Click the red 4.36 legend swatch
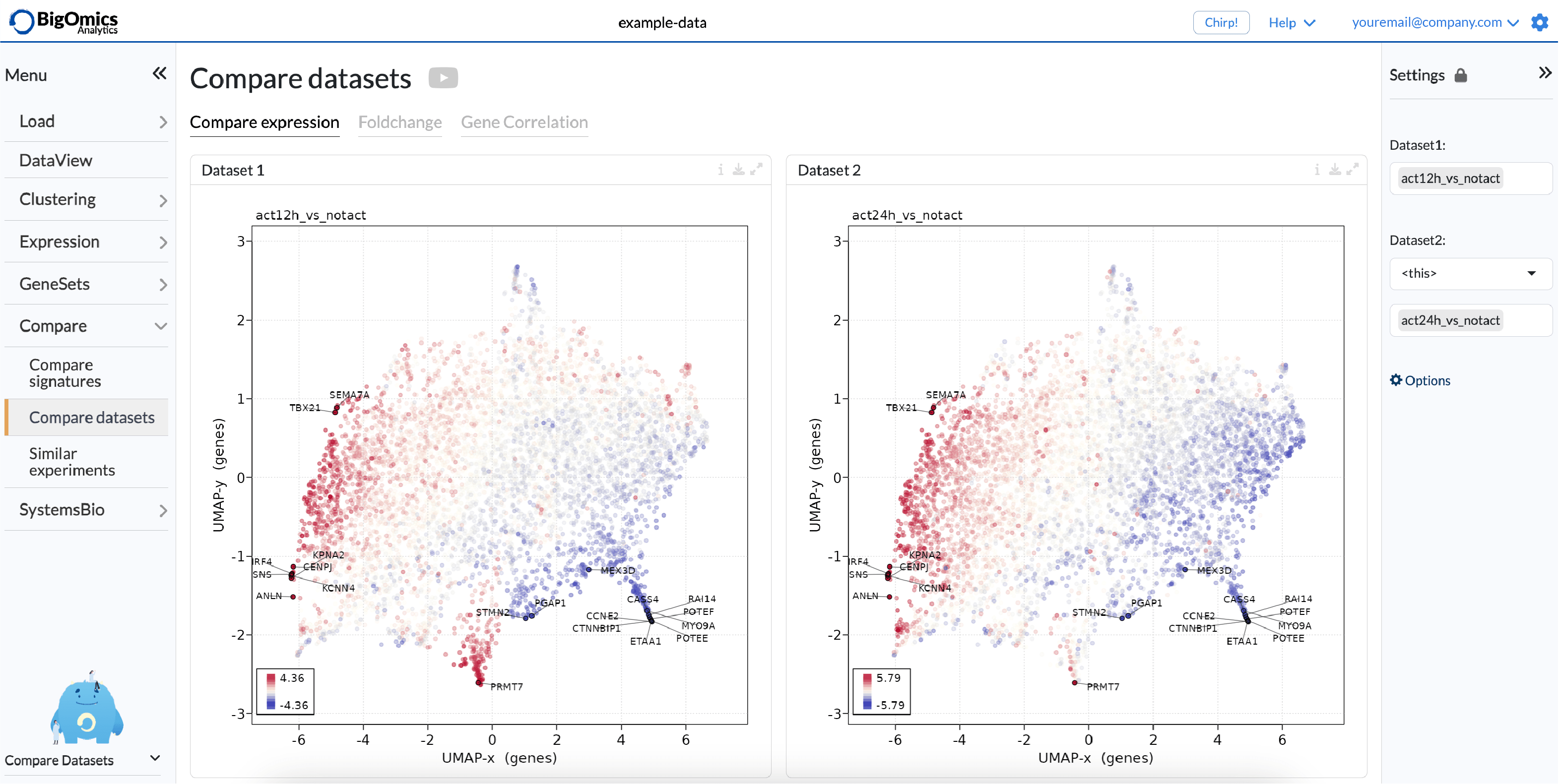This screenshot has width=1559, height=784. pos(270,678)
